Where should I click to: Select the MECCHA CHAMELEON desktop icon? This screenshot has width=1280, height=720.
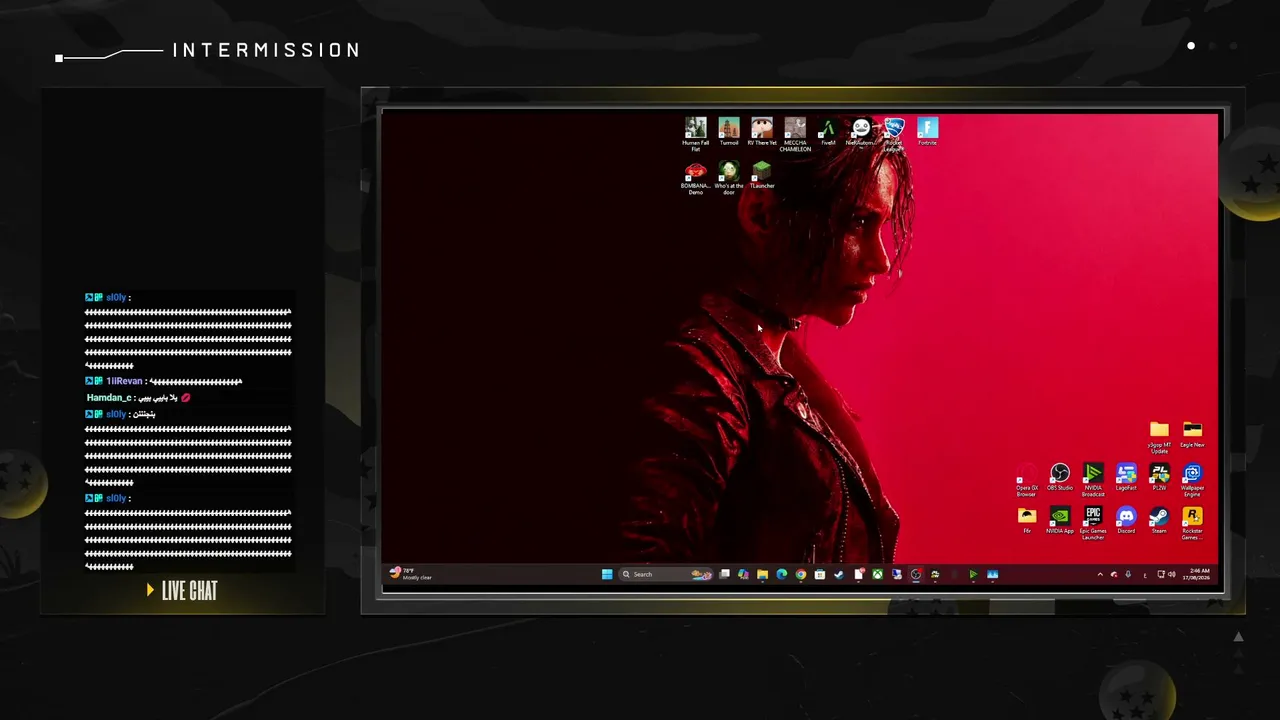795,133
